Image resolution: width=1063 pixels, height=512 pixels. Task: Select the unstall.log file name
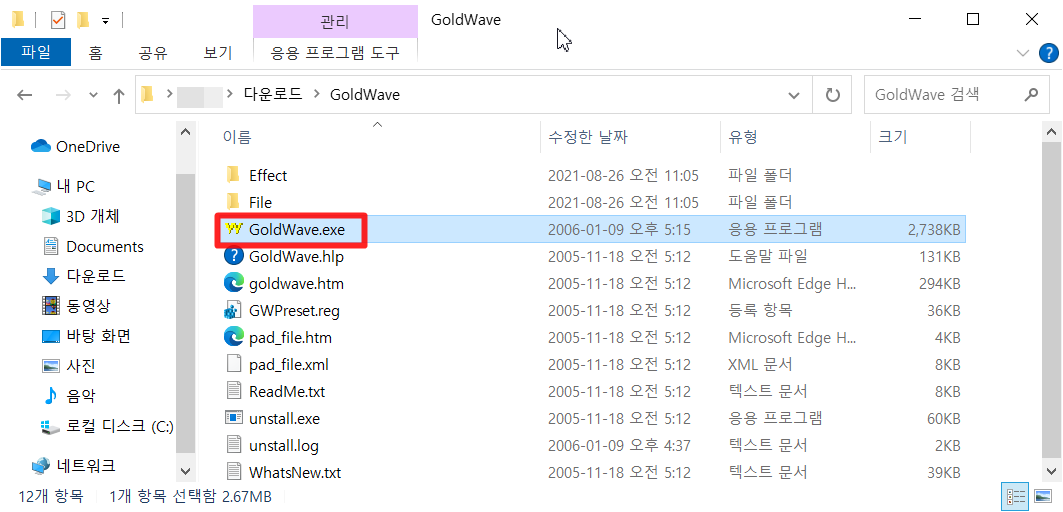(x=283, y=446)
